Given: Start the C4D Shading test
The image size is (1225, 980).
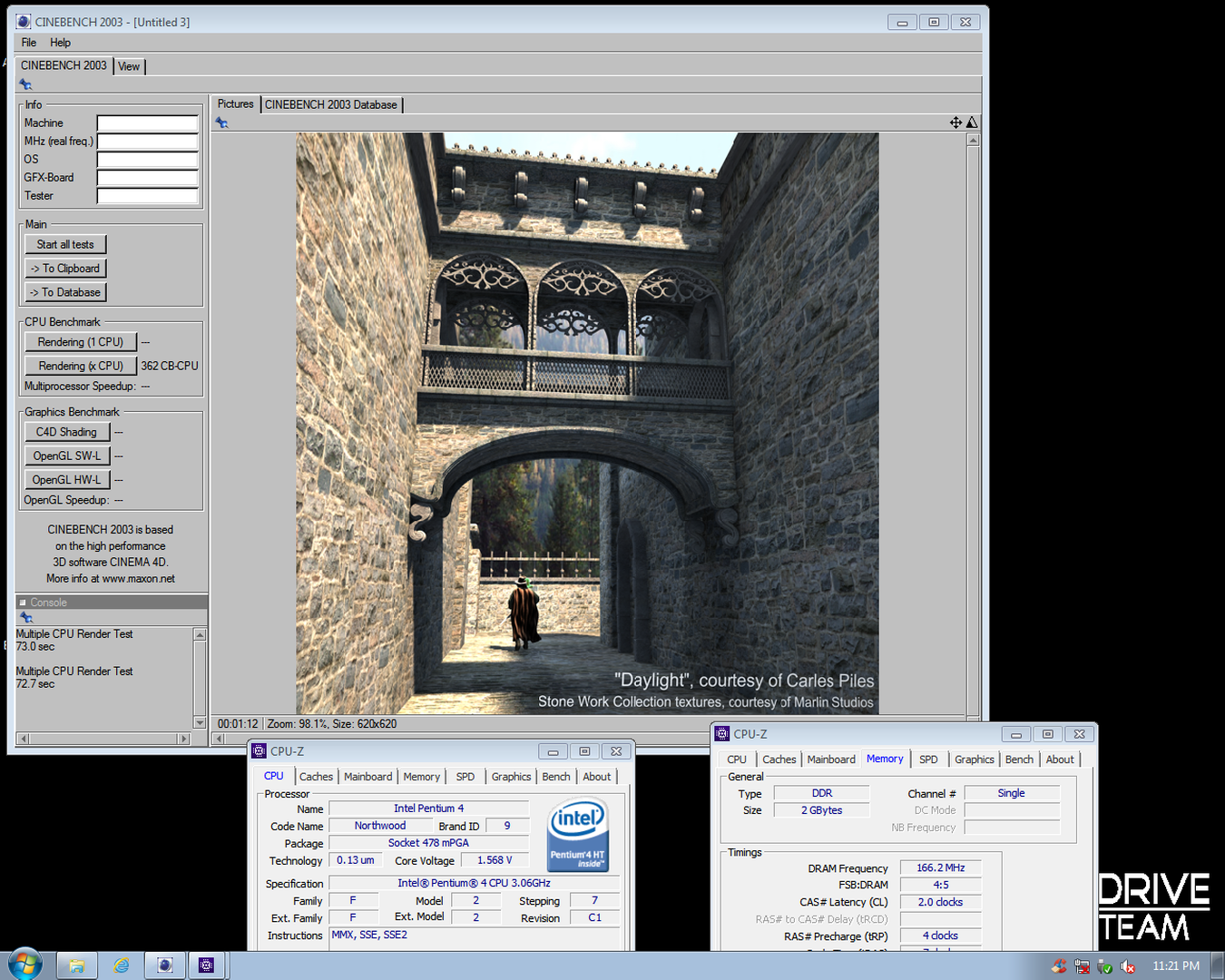Looking at the screenshot, I should tap(67, 432).
